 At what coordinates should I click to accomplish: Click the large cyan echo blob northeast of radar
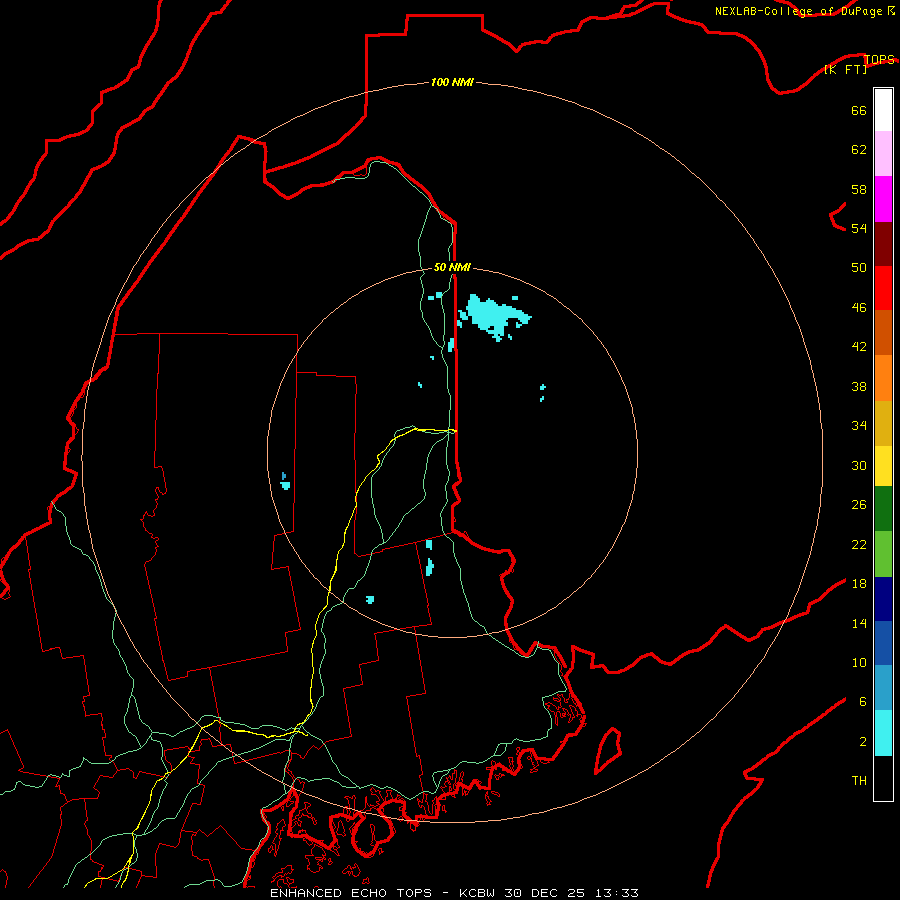point(494,316)
